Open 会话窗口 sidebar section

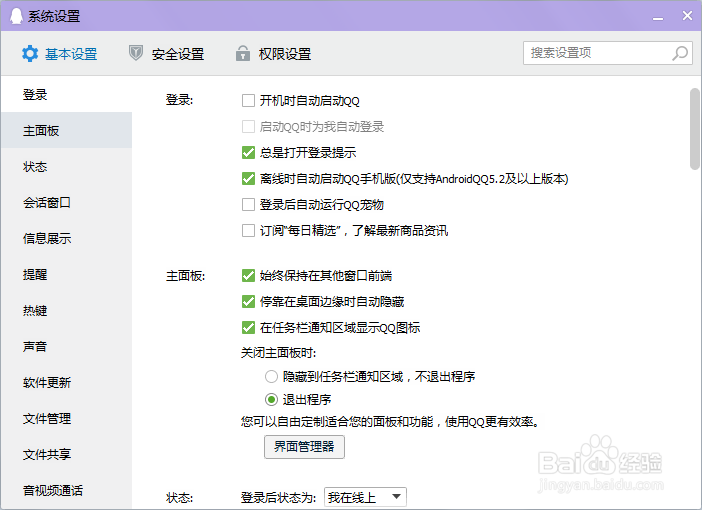[66, 202]
